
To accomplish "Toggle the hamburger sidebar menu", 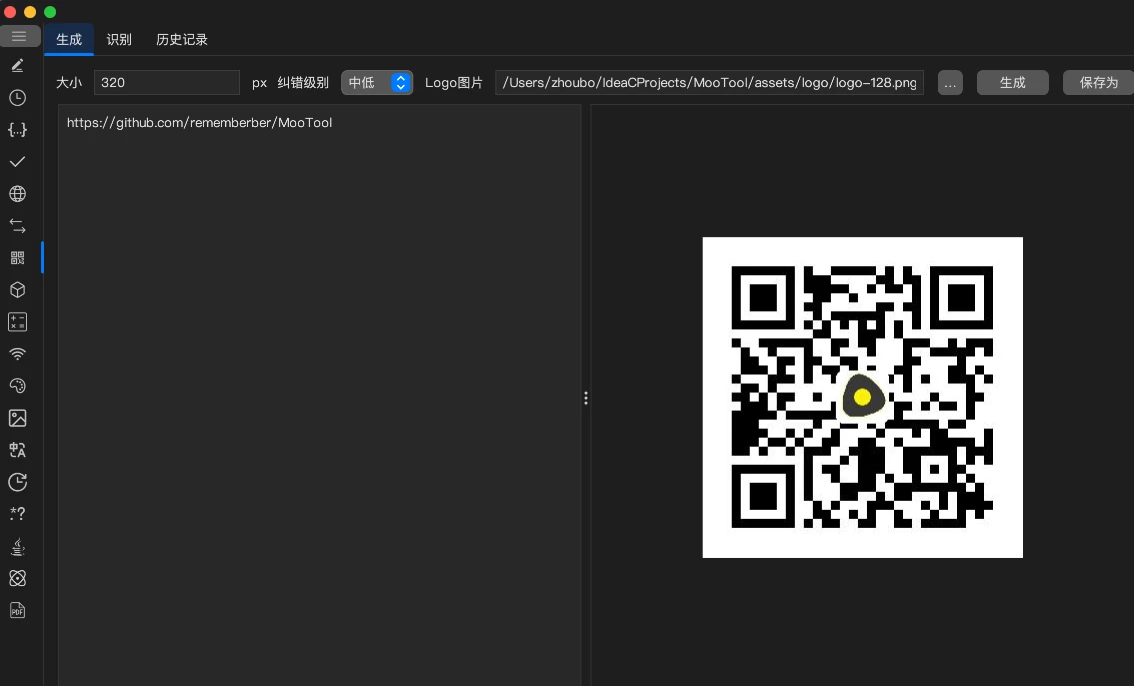I will coord(20,36).
